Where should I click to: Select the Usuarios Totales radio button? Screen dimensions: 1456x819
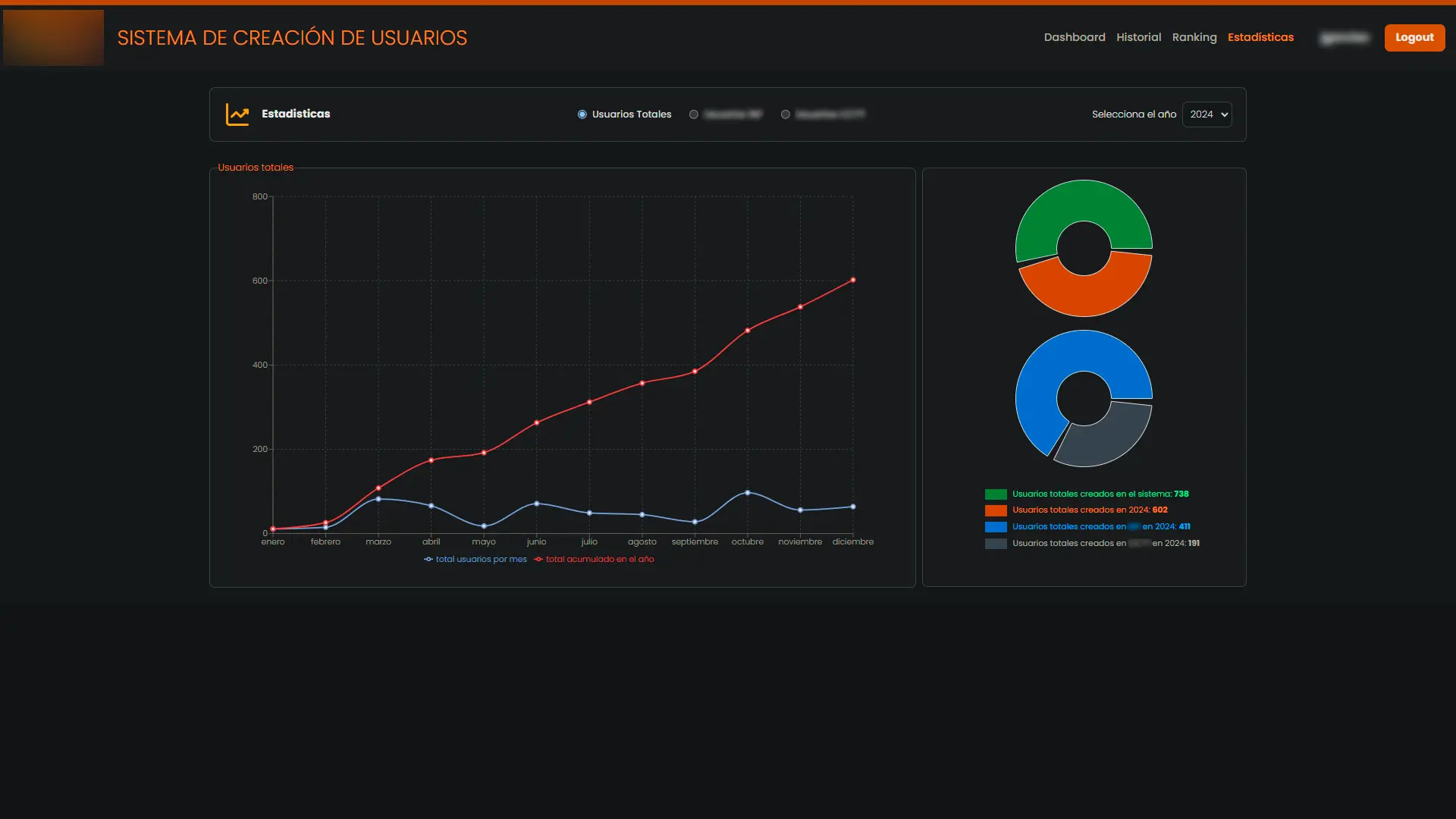click(x=582, y=115)
